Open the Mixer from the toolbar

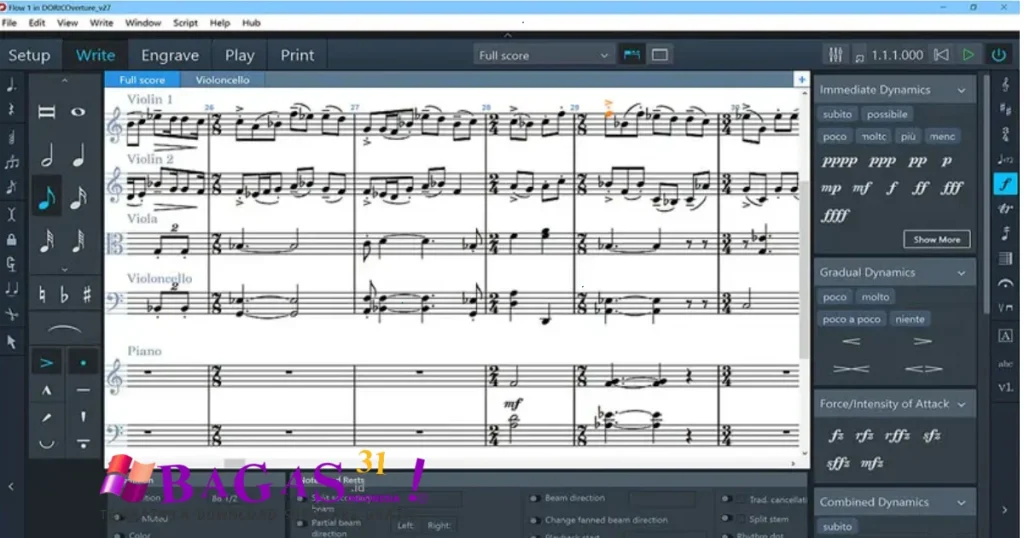(x=834, y=55)
